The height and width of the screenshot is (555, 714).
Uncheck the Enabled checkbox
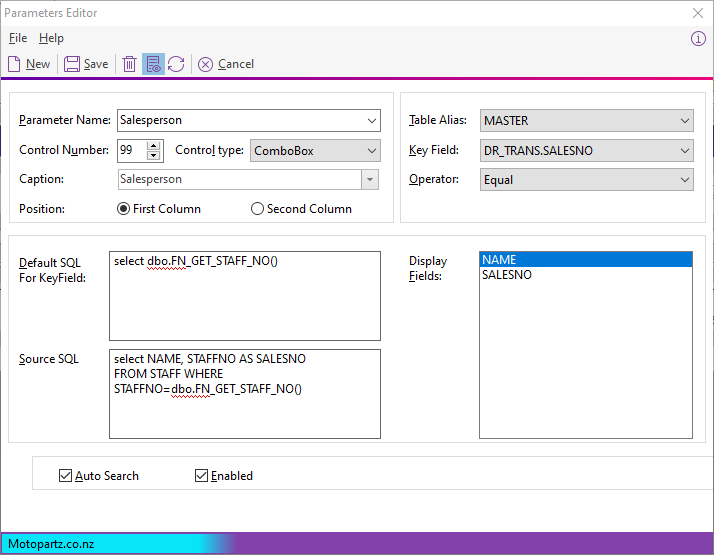pos(201,476)
